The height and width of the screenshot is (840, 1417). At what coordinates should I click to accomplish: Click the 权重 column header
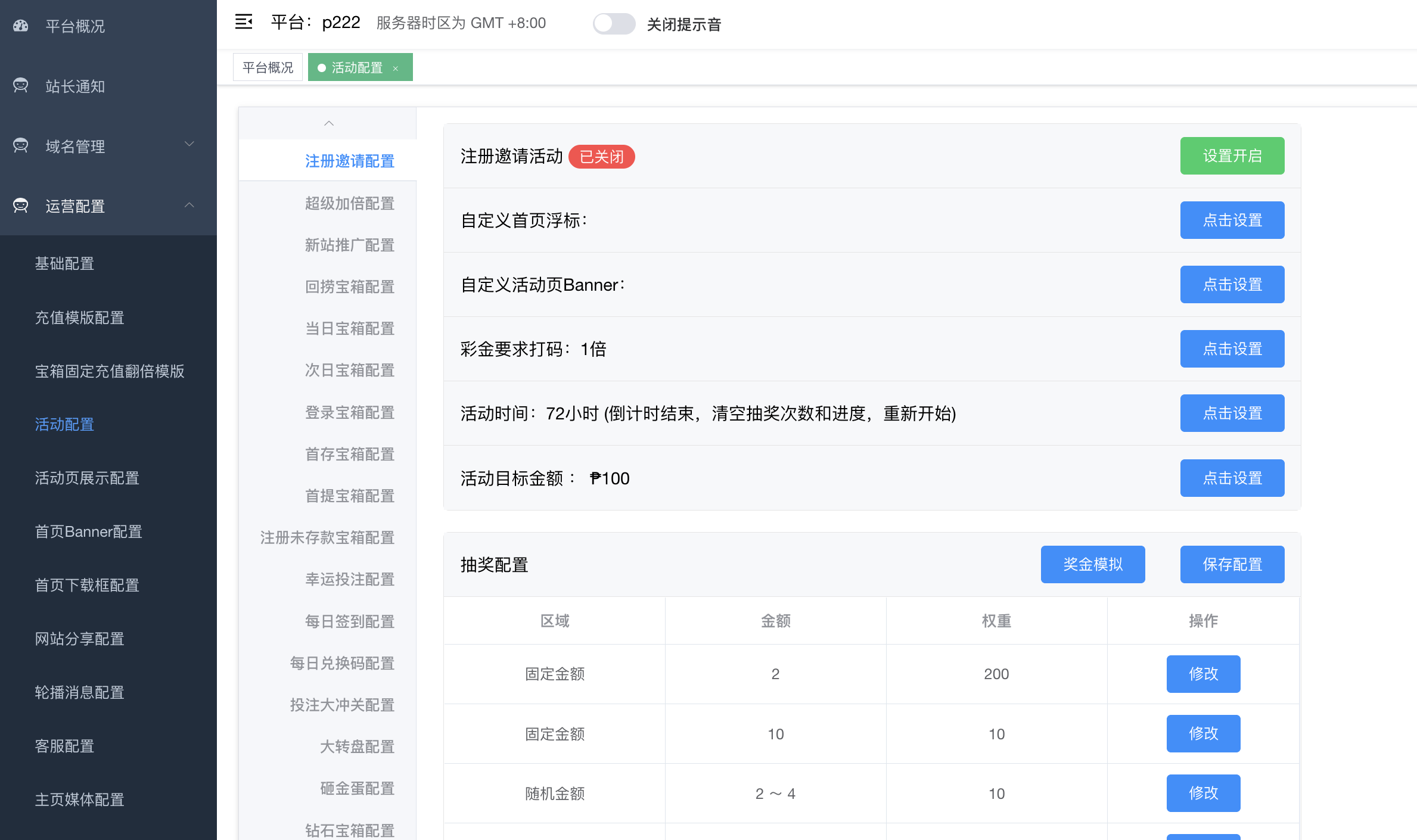(x=997, y=621)
